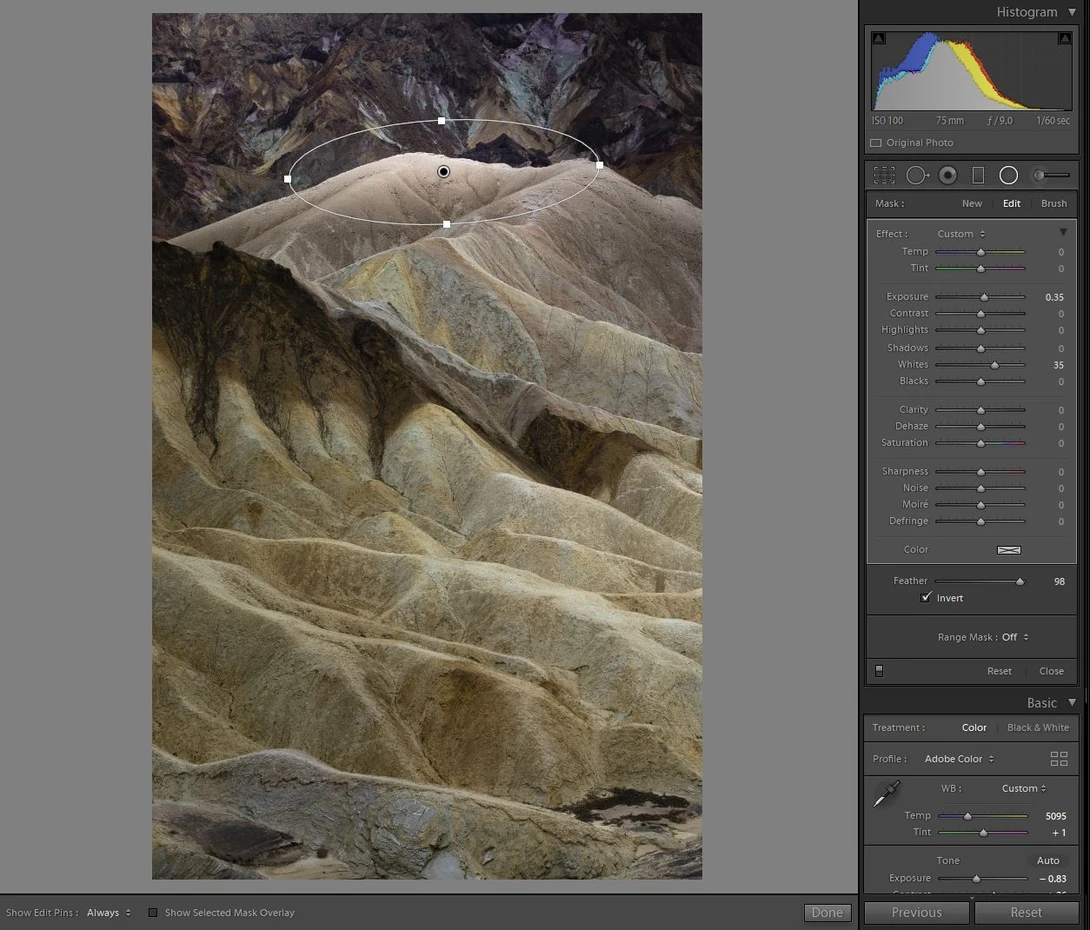The width and height of the screenshot is (1090, 930).
Task: Click the Basic panel Tint slider
Action: click(982, 832)
